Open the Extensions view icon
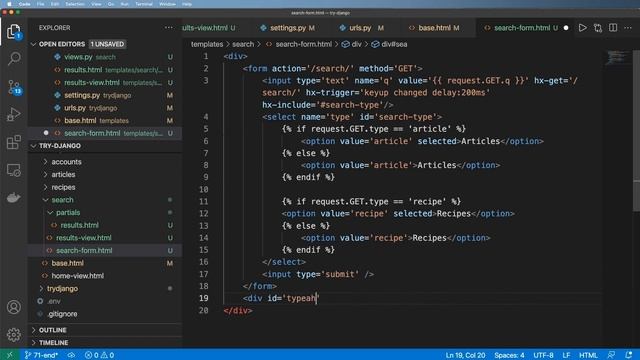The width and height of the screenshot is (640, 360). coord(13,142)
